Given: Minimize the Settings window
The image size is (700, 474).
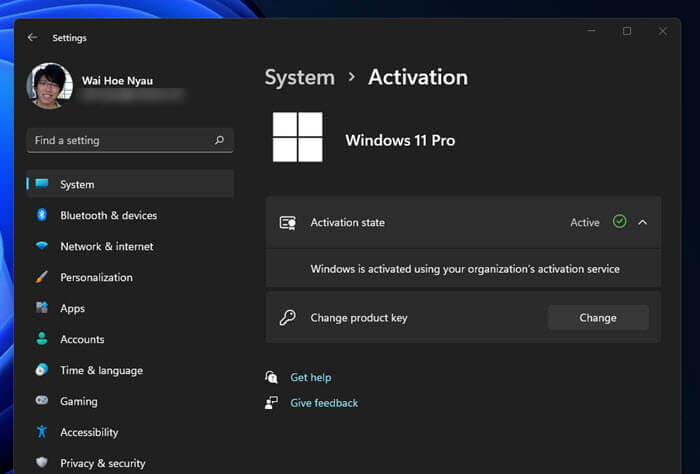Looking at the screenshot, I should [x=592, y=31].
